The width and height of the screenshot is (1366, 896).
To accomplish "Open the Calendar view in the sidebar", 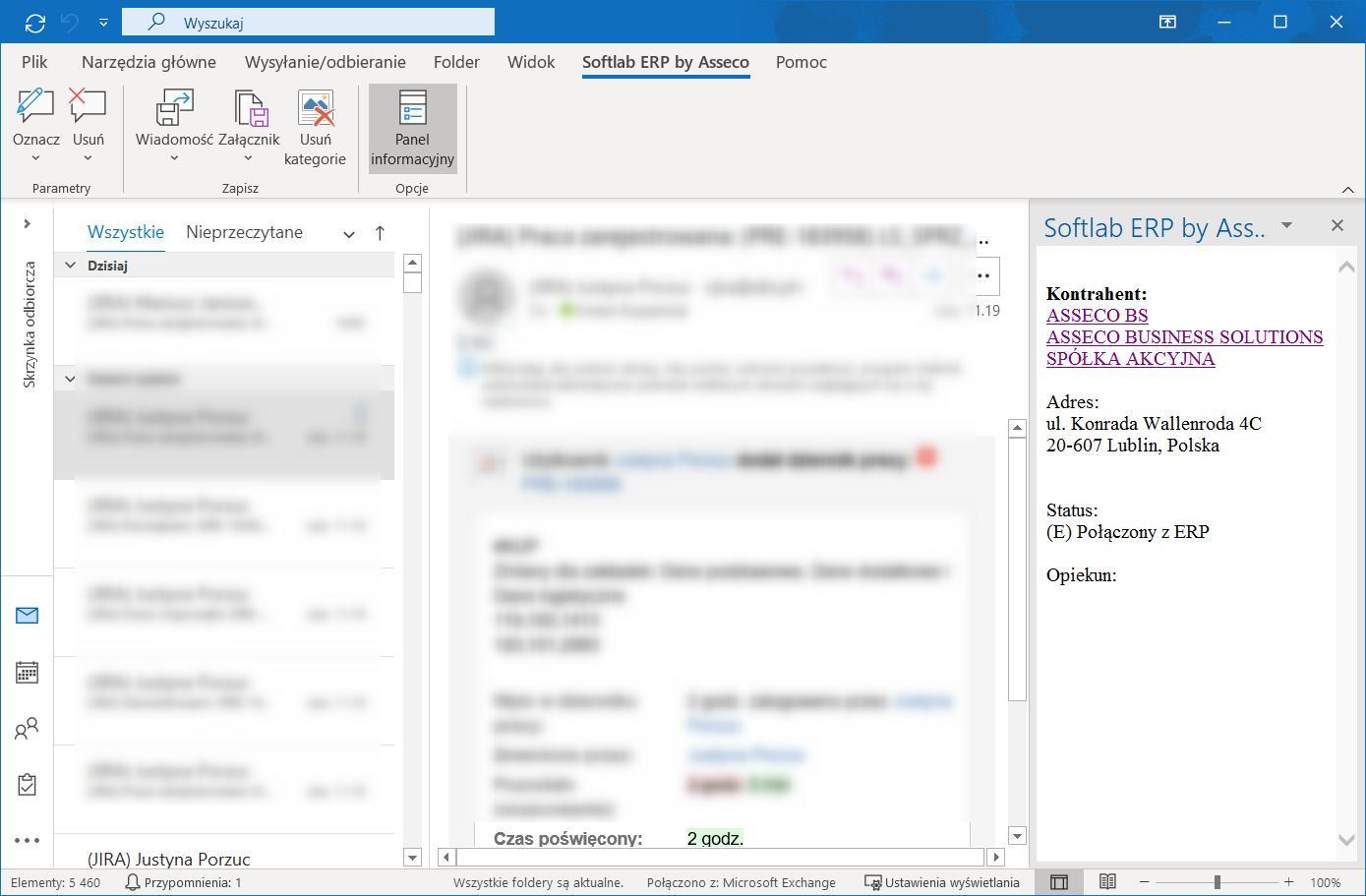I will (x=28, y=673).
